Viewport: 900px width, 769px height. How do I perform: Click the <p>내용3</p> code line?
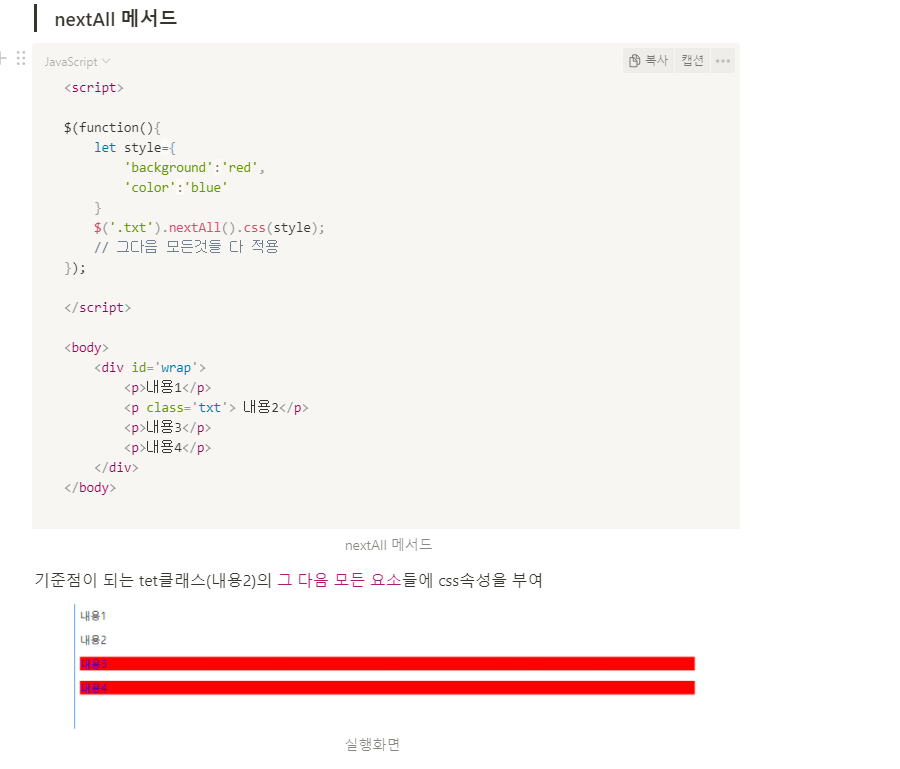[x=168, y=428]
